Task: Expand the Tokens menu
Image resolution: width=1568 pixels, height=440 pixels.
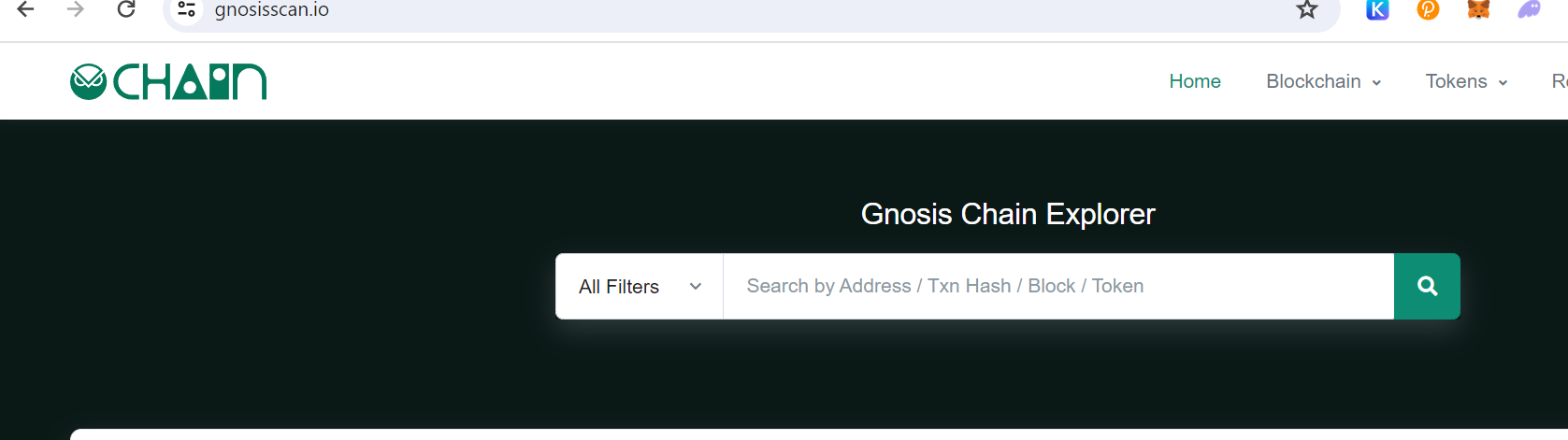Action: point(1466,81)
